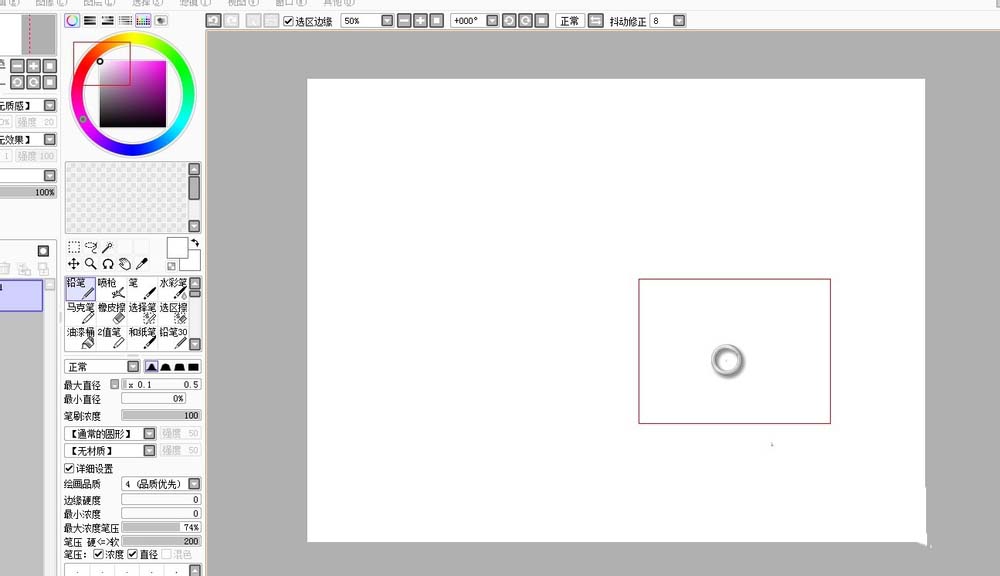Select the hand pan tool

point(125,263)
